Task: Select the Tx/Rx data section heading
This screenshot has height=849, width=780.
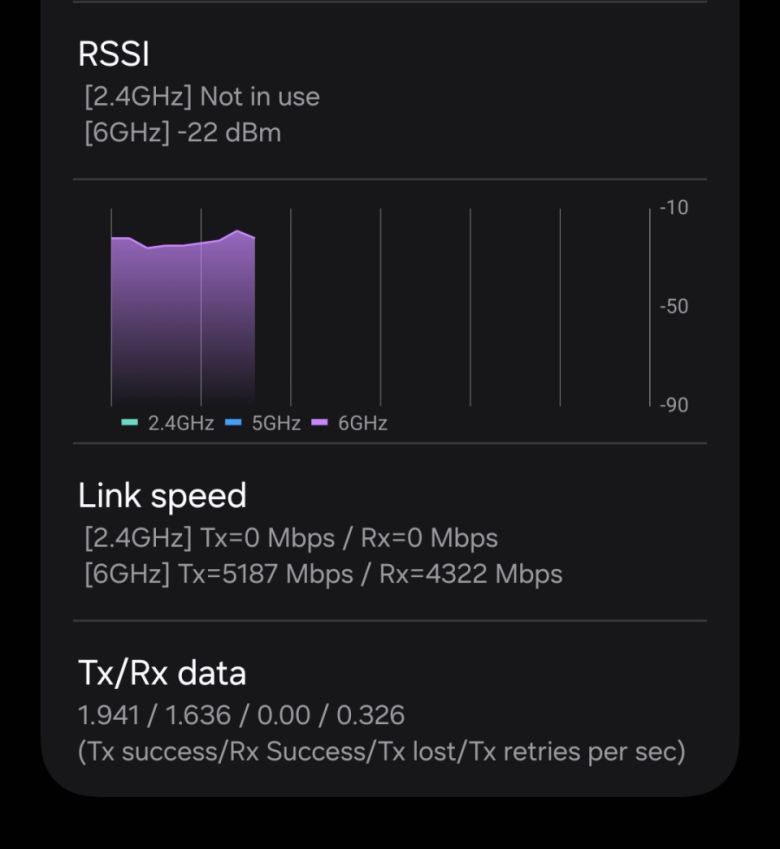Action: coord(163,673)
